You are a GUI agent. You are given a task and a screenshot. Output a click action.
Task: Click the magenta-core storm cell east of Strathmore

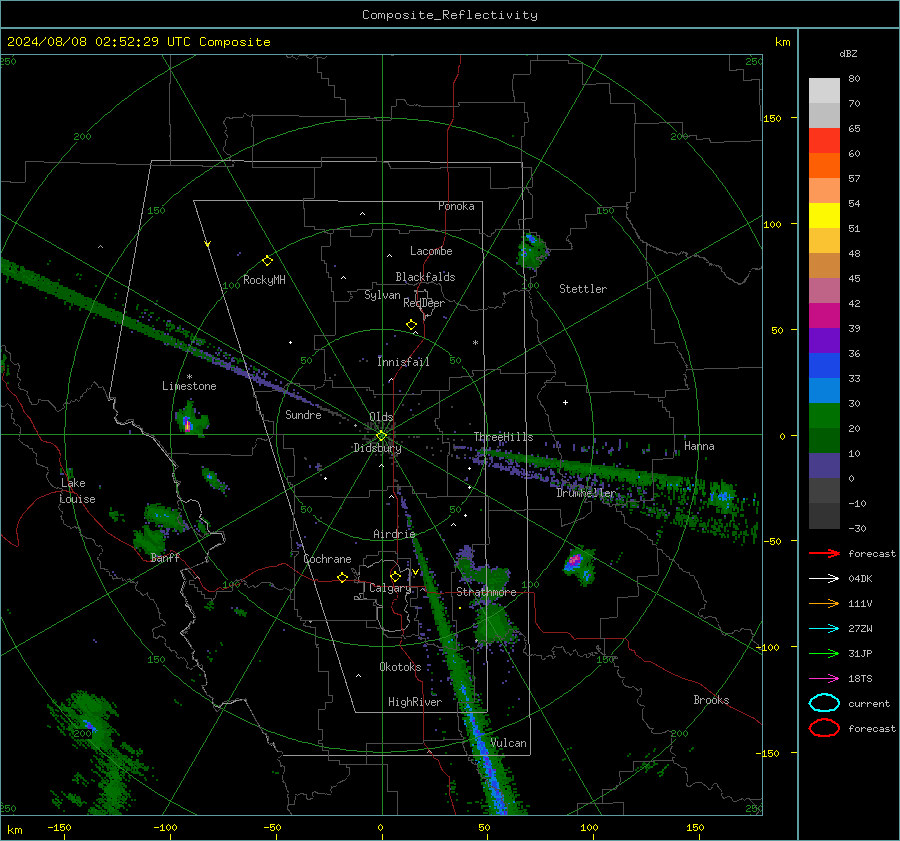(x=578, y=566)
